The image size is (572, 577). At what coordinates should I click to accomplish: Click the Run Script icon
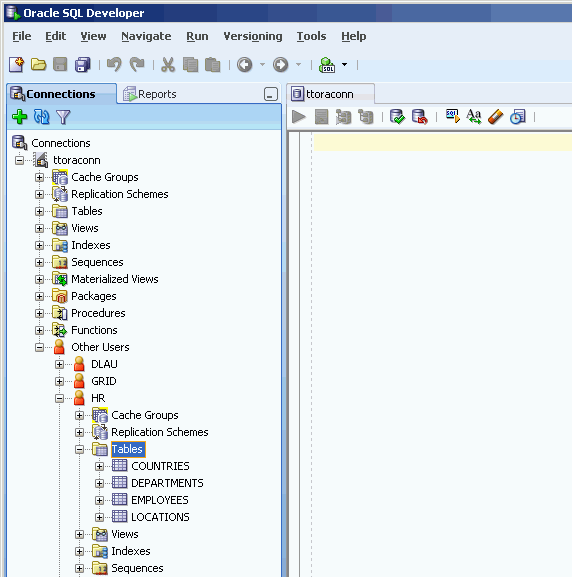(x=321, y=117)
